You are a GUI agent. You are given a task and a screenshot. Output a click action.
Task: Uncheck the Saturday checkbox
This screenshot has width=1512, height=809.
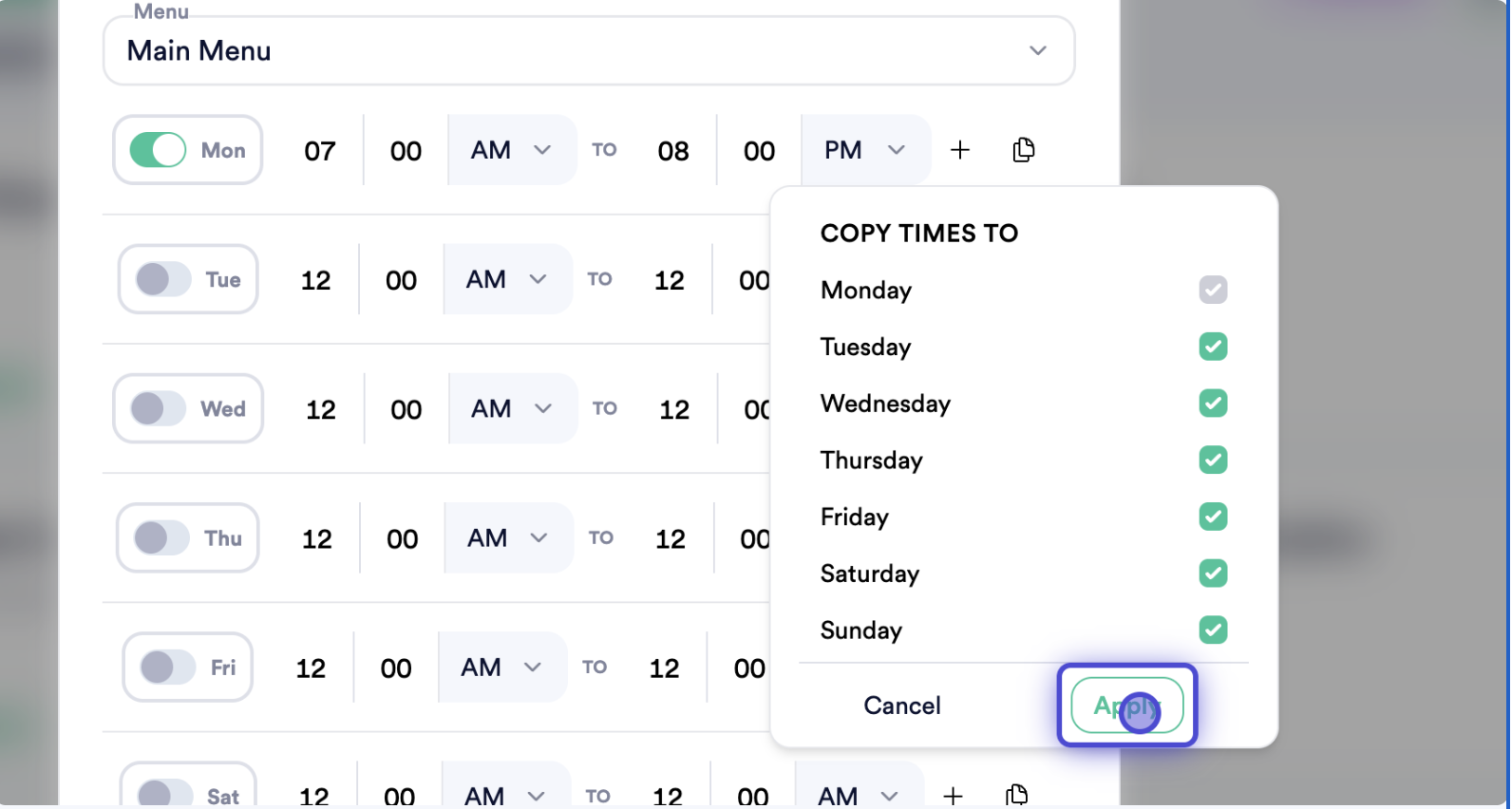[1213, 574]
